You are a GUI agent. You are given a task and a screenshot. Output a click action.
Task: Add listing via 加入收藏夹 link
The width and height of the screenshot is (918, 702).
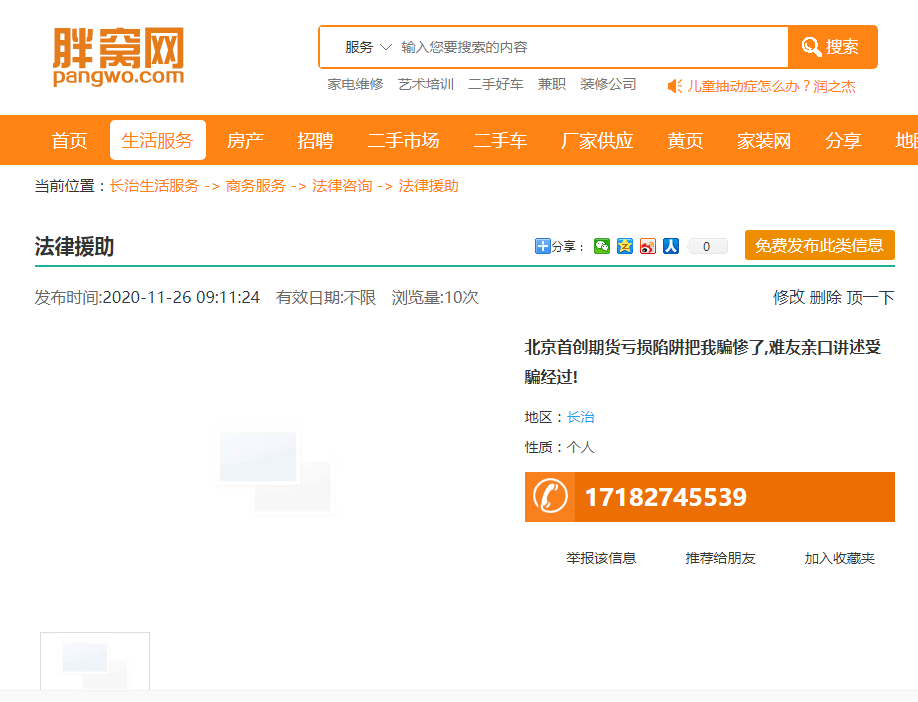(x=839, y=558)
